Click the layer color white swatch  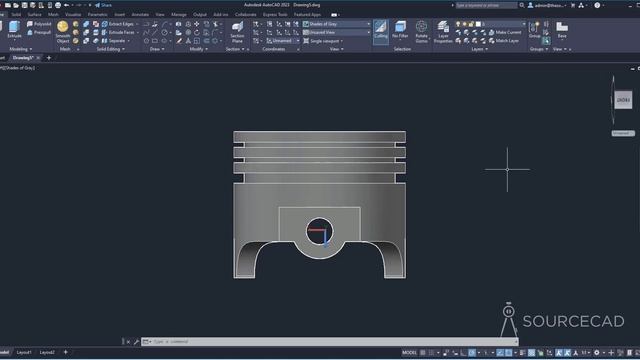pos(478,24)
